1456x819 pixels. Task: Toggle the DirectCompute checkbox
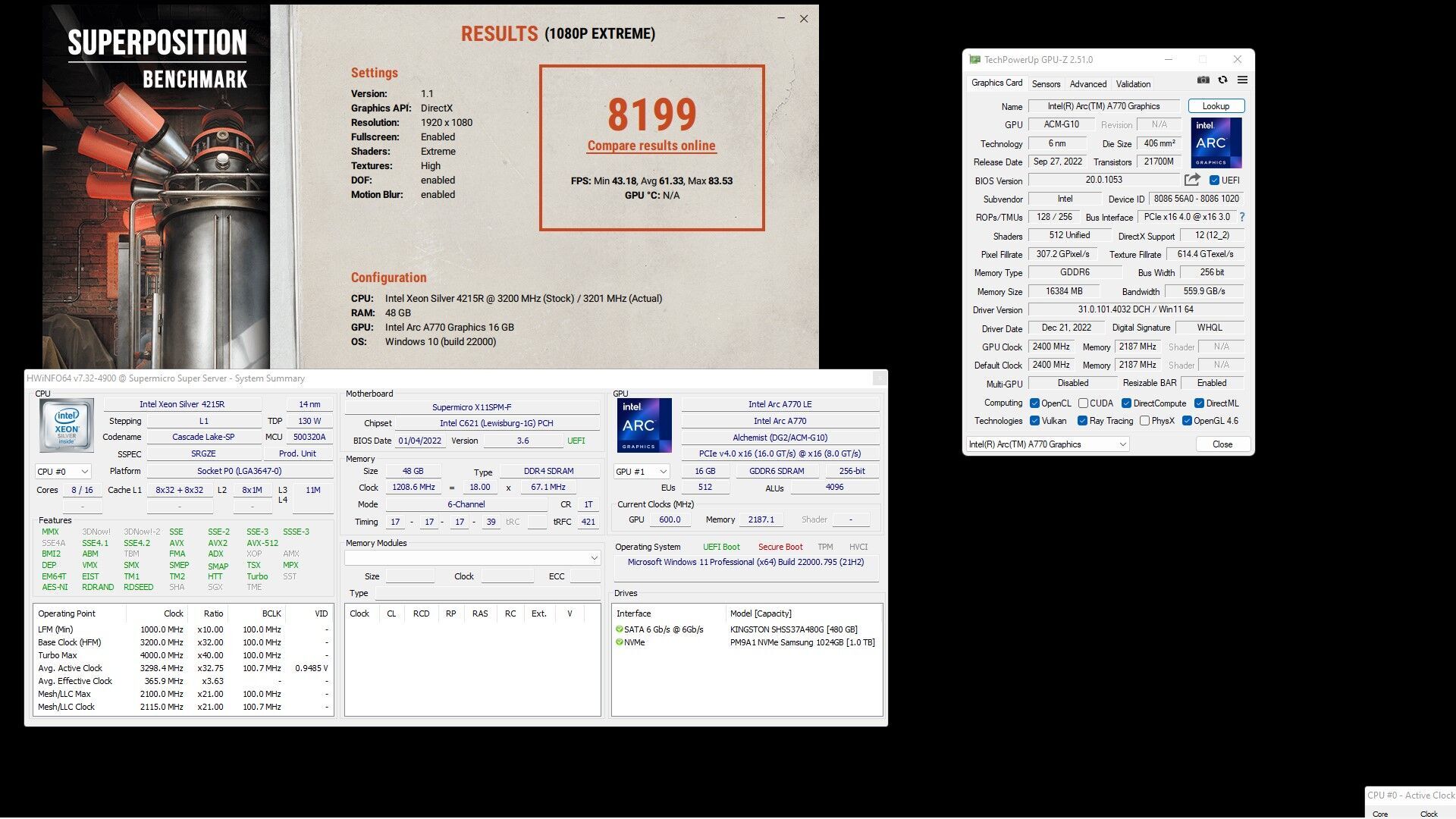(1126, 403)
